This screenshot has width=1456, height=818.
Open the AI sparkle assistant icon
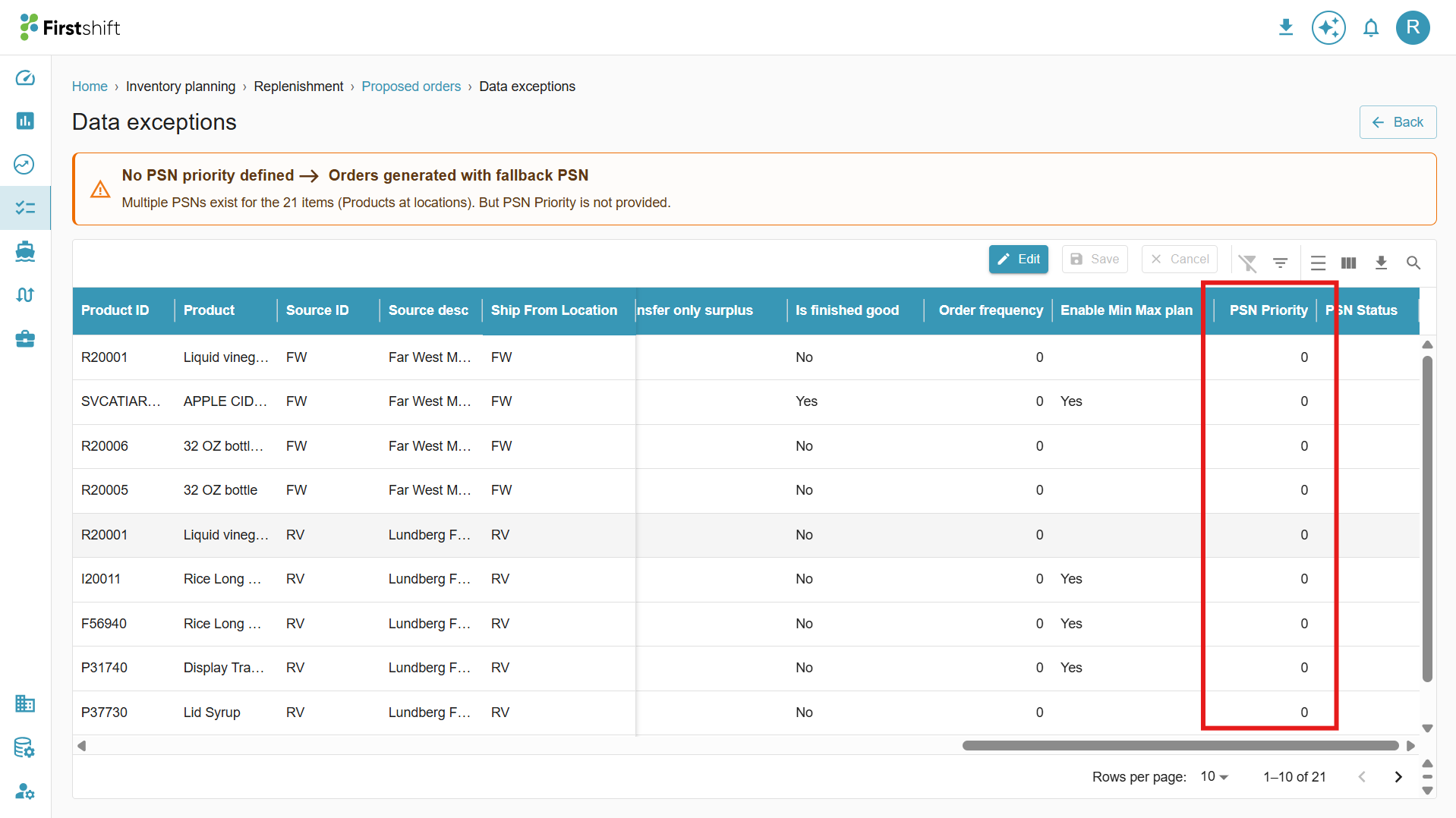tap(1328, 28)
